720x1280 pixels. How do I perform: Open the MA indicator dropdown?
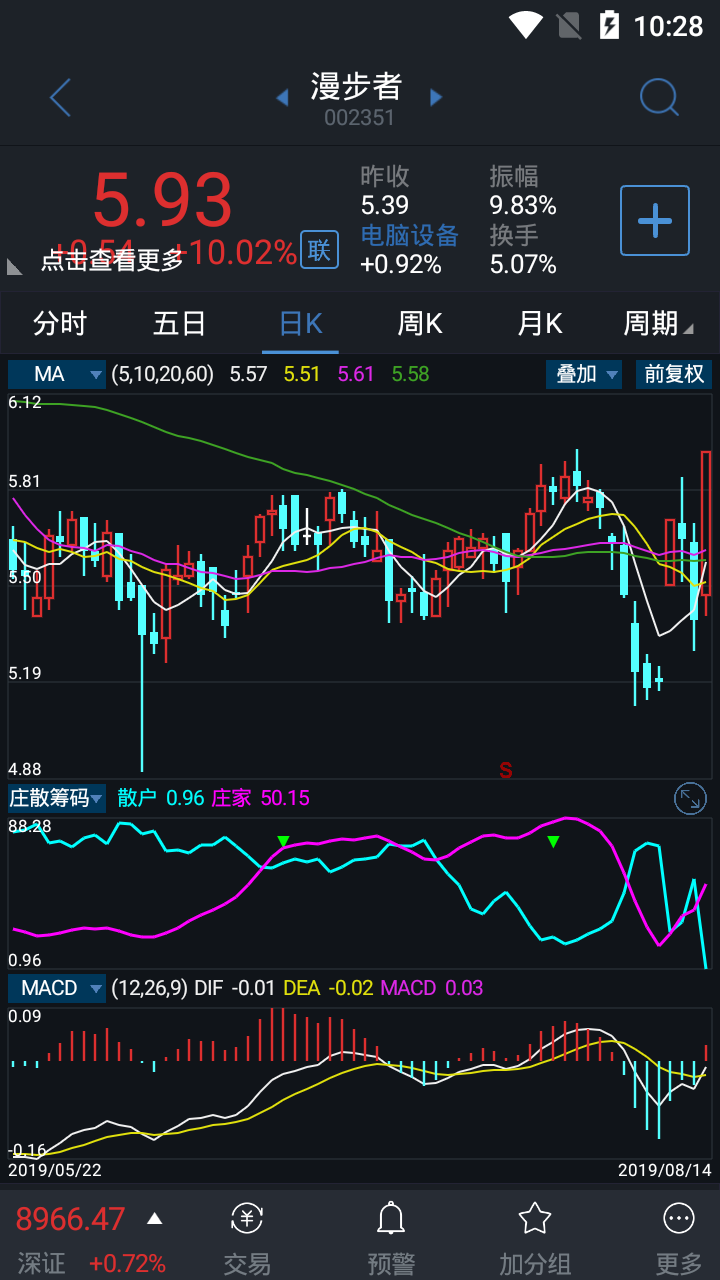pos(57,374)
